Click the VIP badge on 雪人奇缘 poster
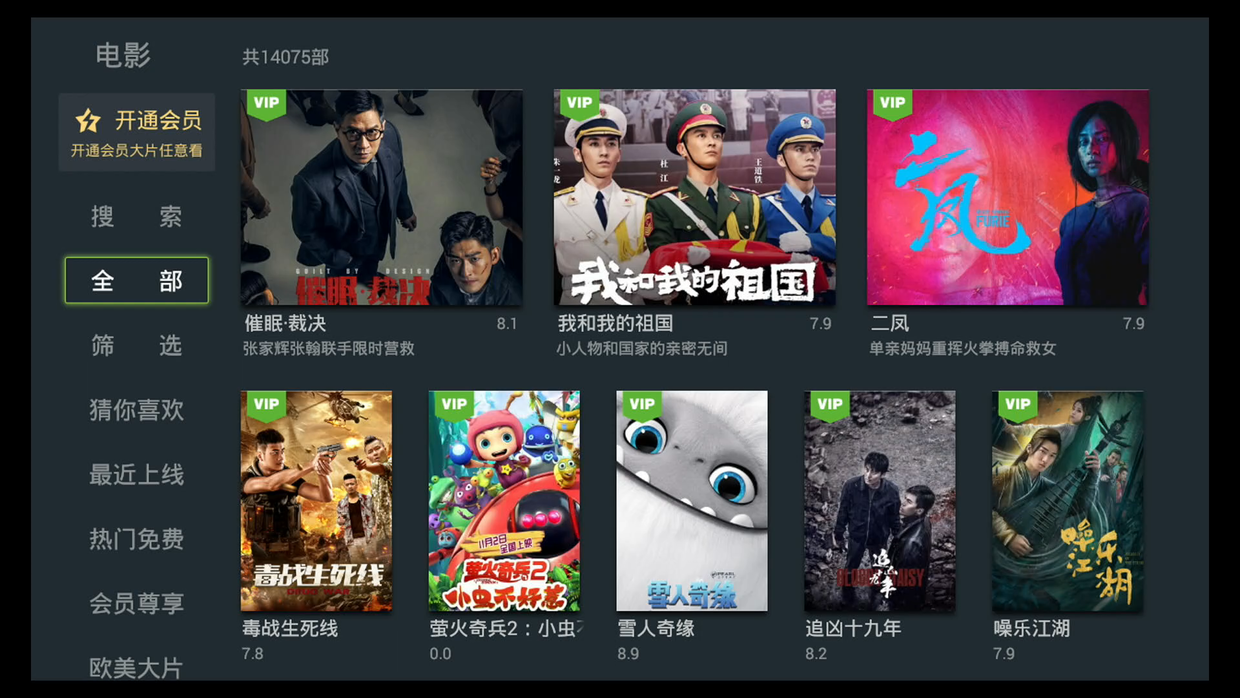 pyautogui.click(x=642, y=405)
